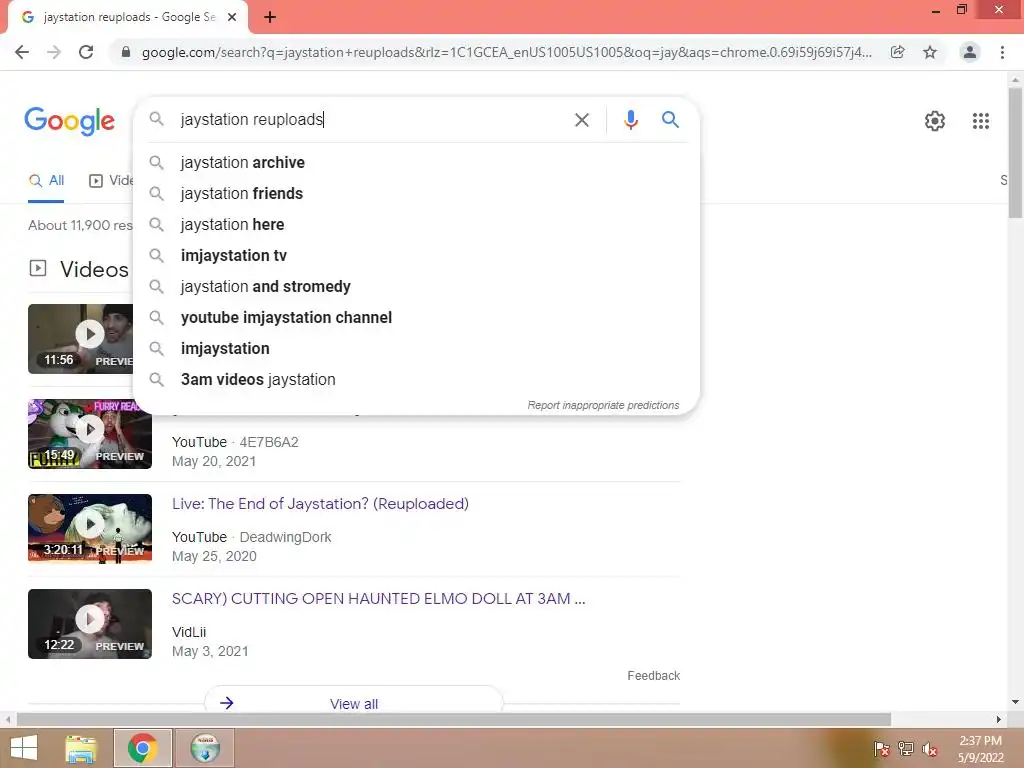Open Google settings gear
Screen dimensions: 1024x768
[x=935, y=121]
